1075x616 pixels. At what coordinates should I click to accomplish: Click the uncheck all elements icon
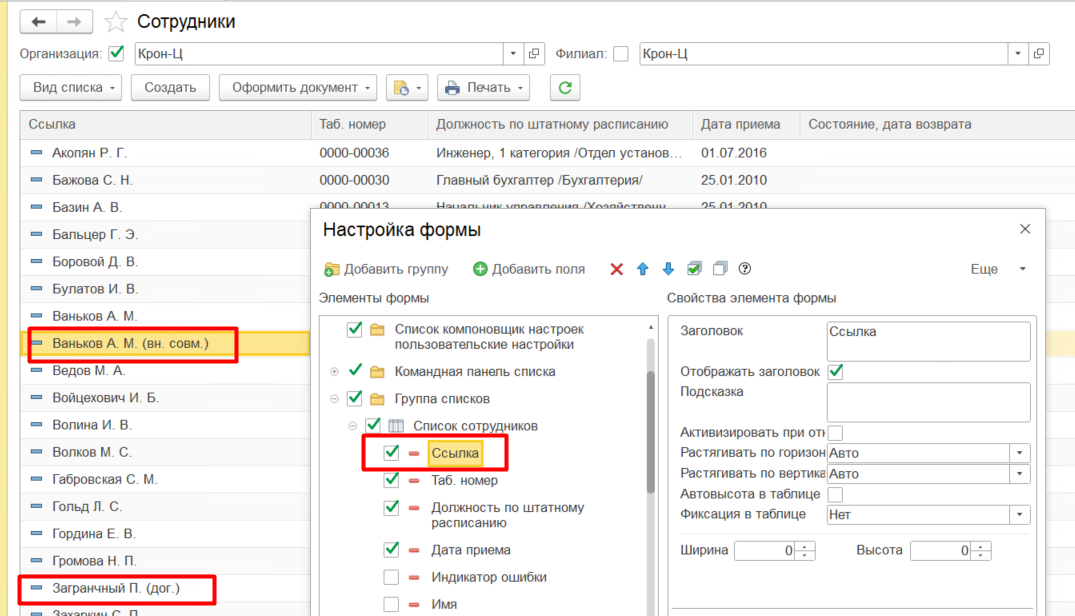coord(720,269)
